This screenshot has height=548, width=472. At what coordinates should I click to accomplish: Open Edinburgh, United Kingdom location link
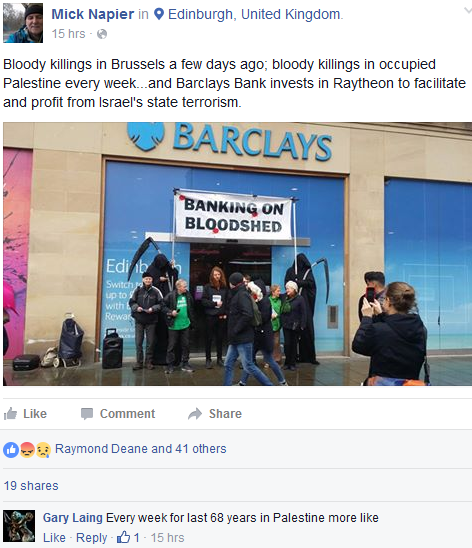coord(255,14)
